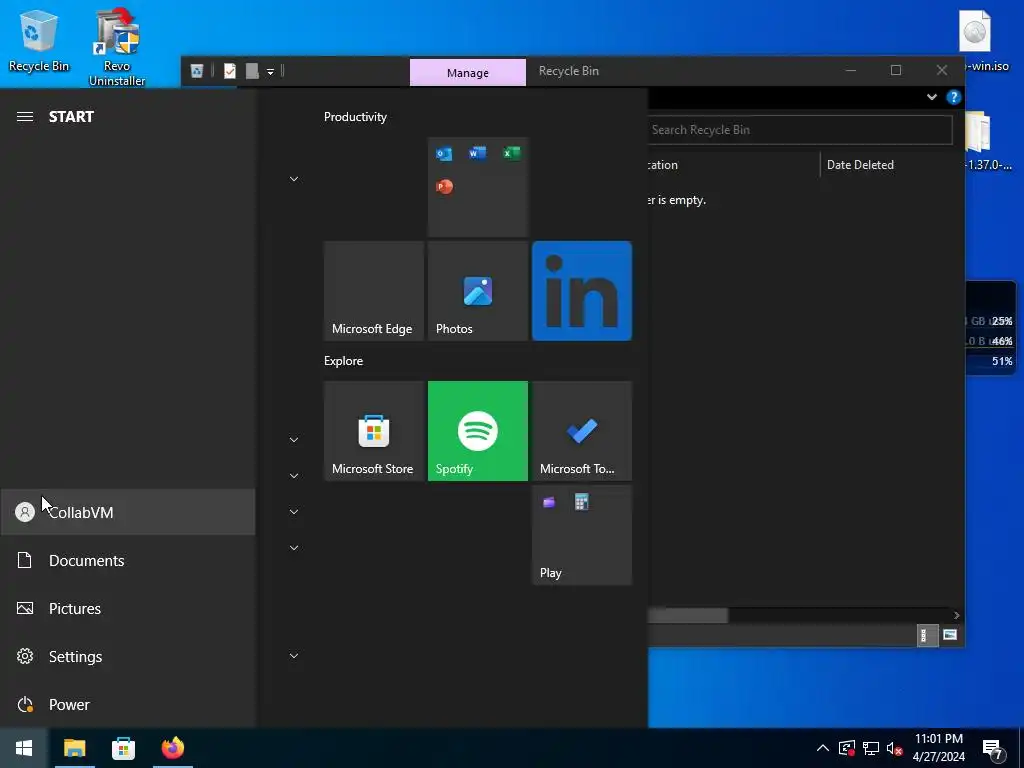The width and height of the screenshot is (1024, 768).
Task: Switch to the Manage tab in Recycle Bin
Action: pyautogui.click(x=468, y=72)
